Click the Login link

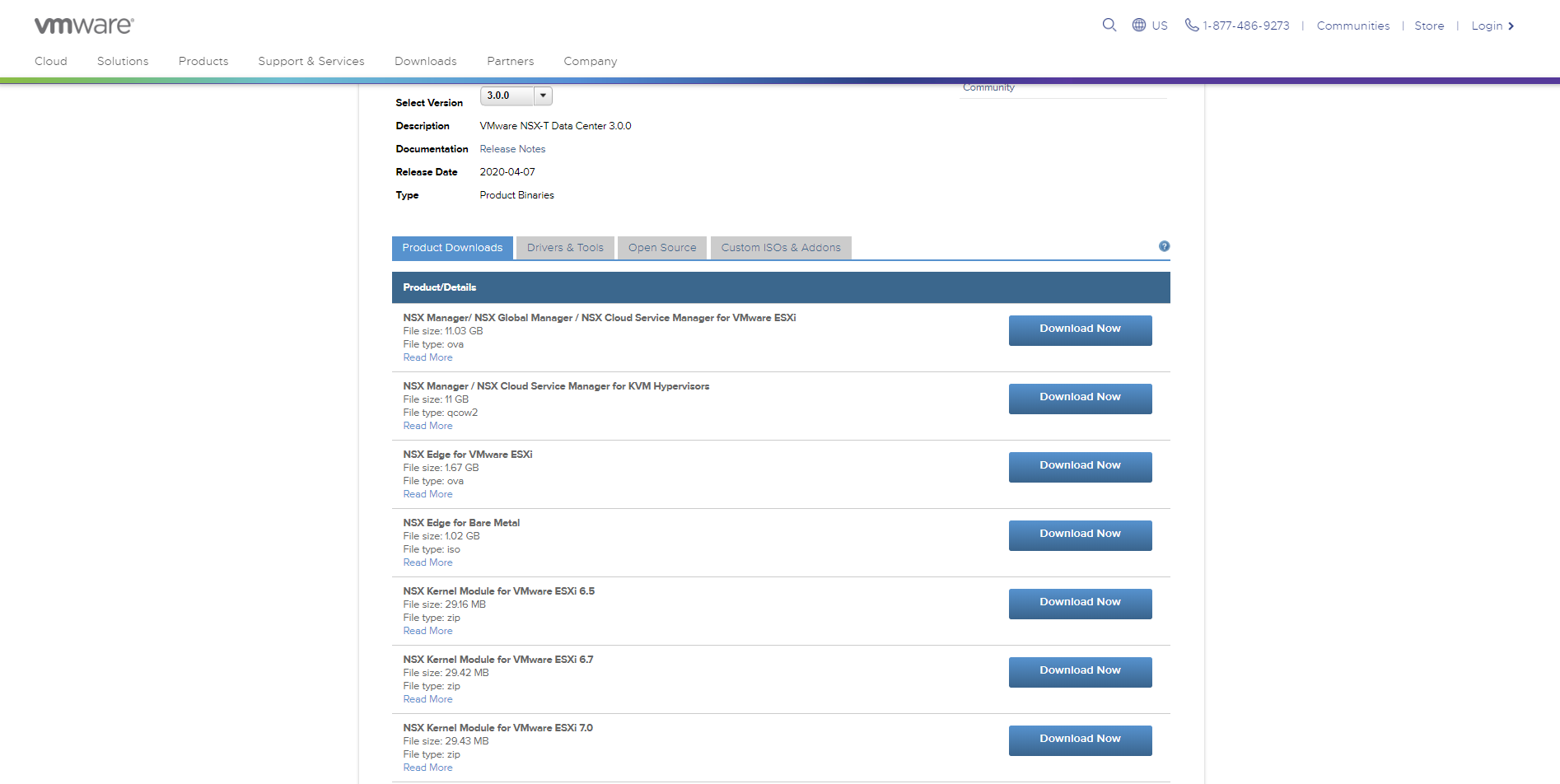tap(1492, 26)
